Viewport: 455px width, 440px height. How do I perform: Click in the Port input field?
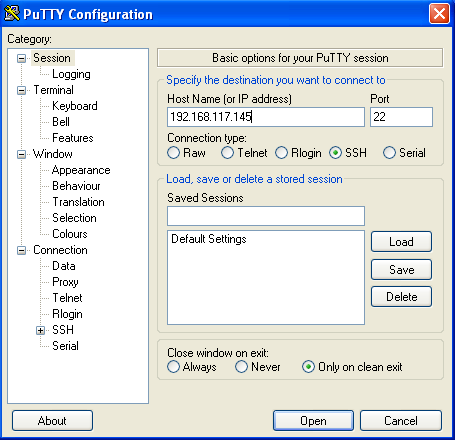point(401,117)
